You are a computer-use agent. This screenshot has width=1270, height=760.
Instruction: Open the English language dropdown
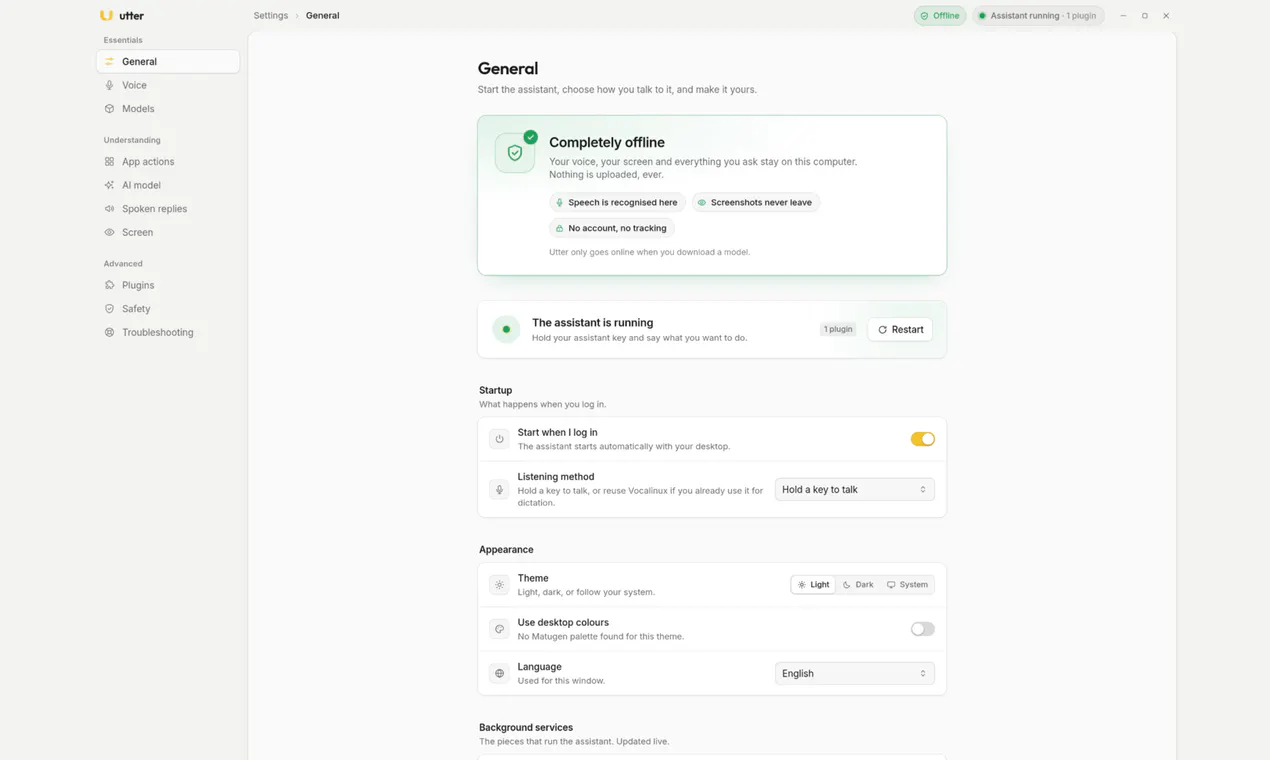tap(854, 674)
